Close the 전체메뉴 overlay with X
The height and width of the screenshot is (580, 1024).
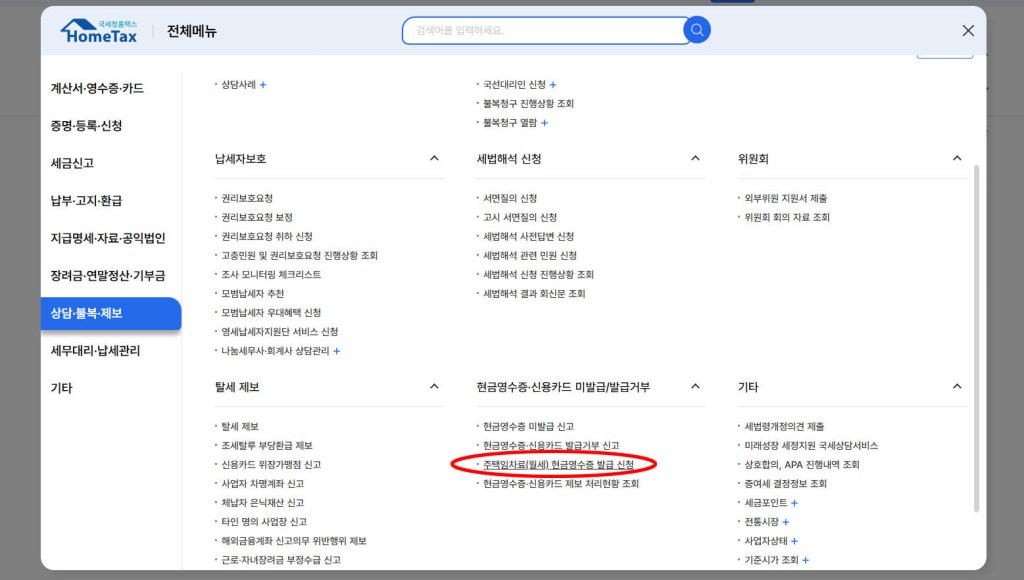[967, 31]
